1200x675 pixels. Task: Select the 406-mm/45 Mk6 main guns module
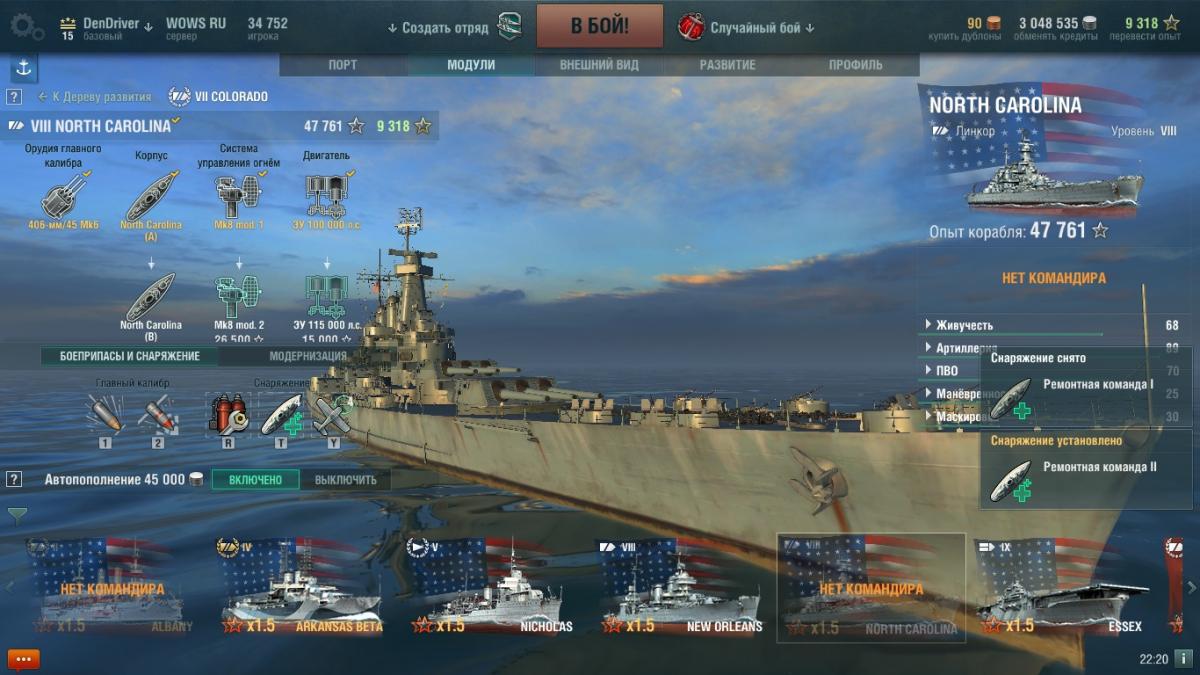[x=61, y=190]
